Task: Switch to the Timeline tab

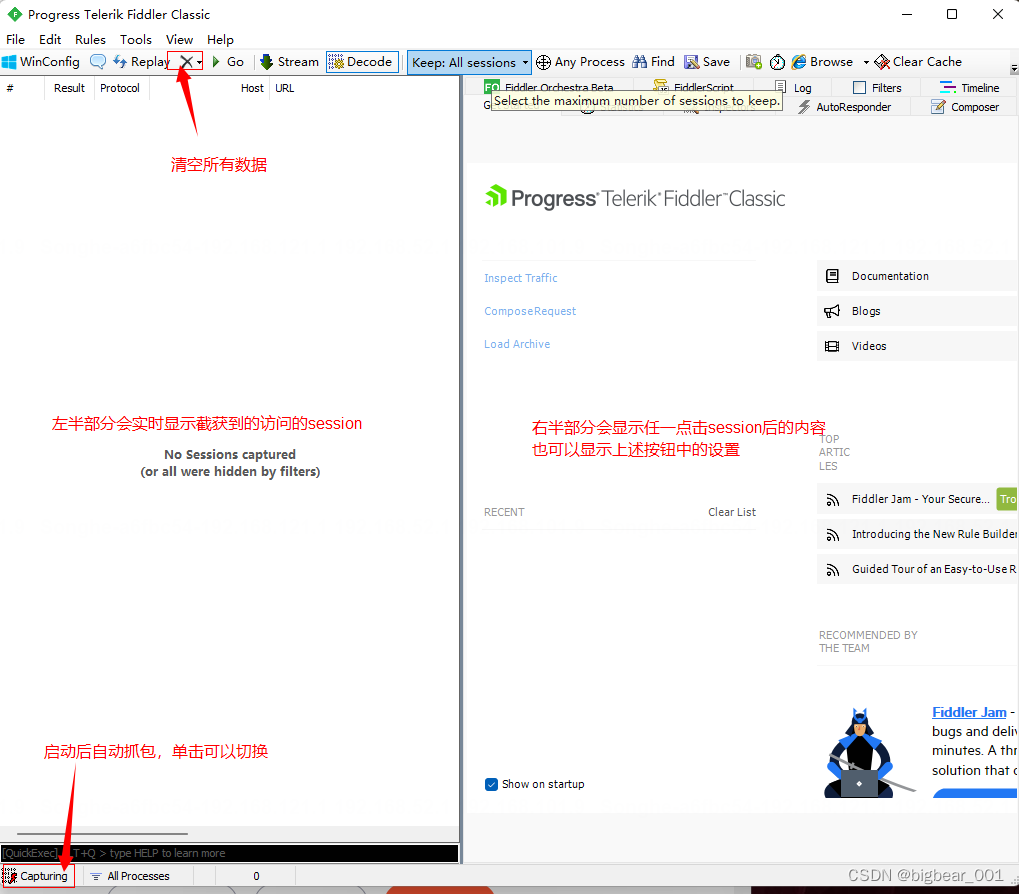Action: click(970, 88)
